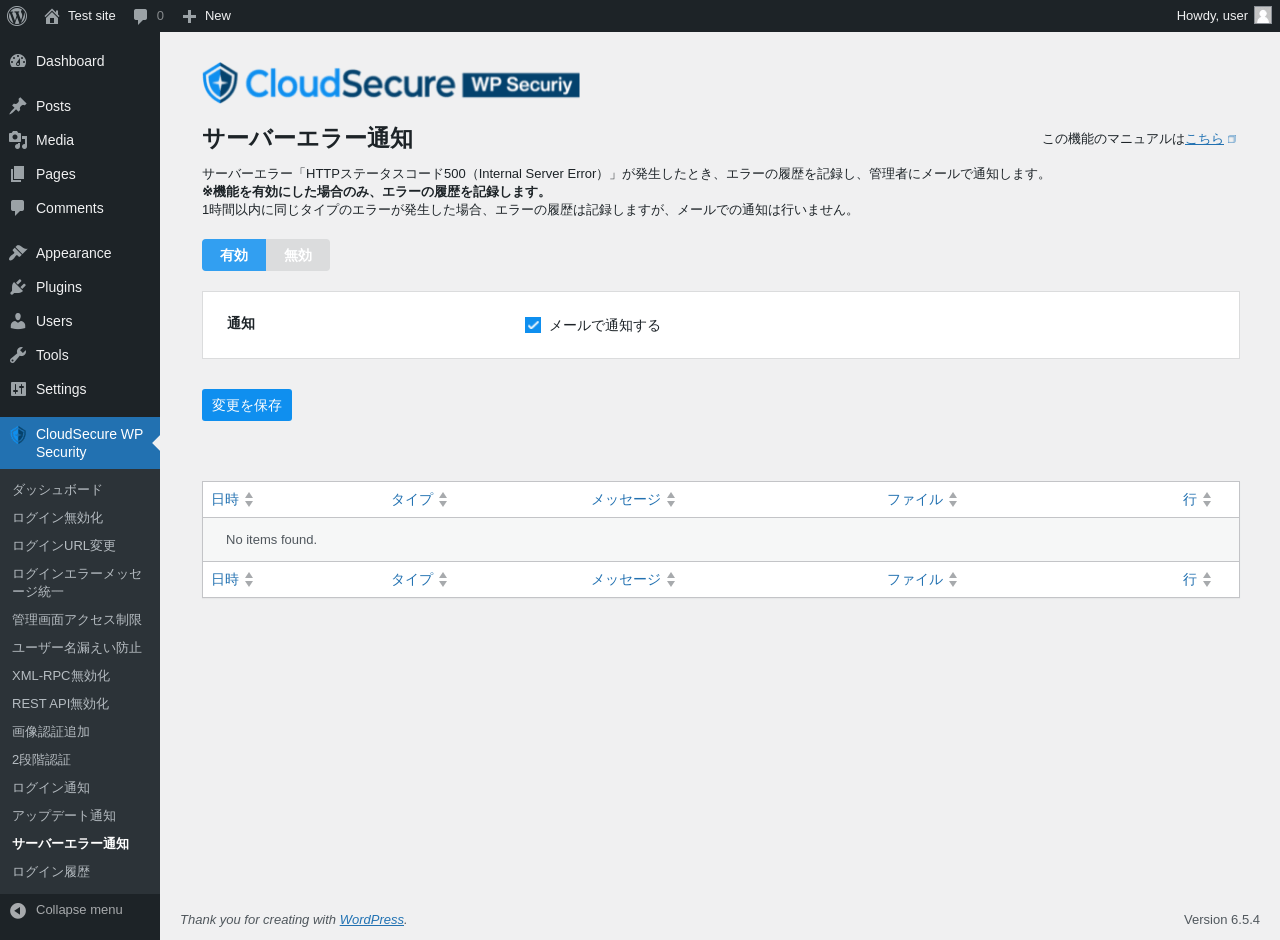Screen dimensions: 1280x940
Task: Click the サーバーエラー通知 page heading
Action: [308, 138]
